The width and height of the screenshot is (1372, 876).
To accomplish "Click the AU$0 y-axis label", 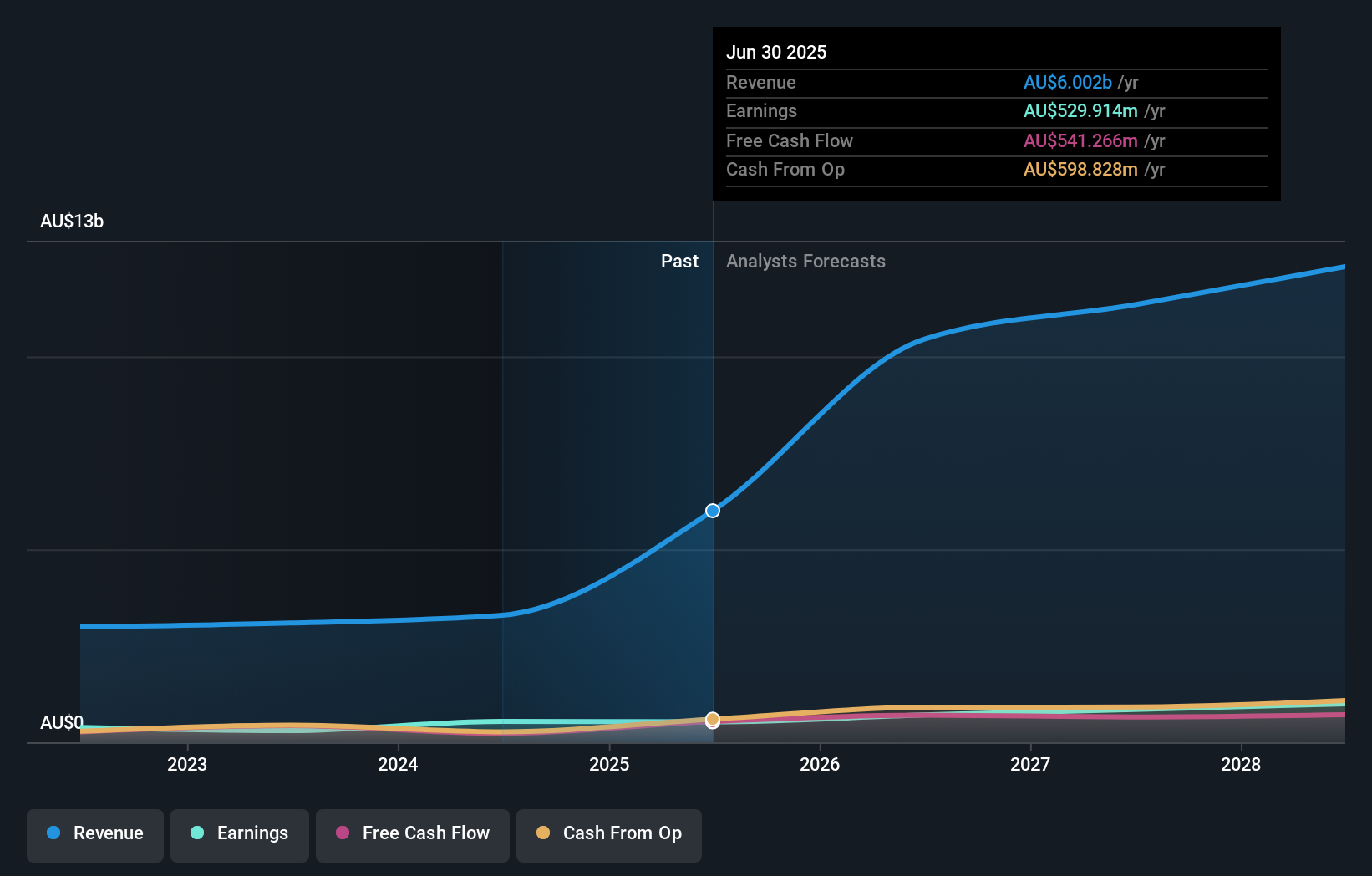I will pos(62,722).
